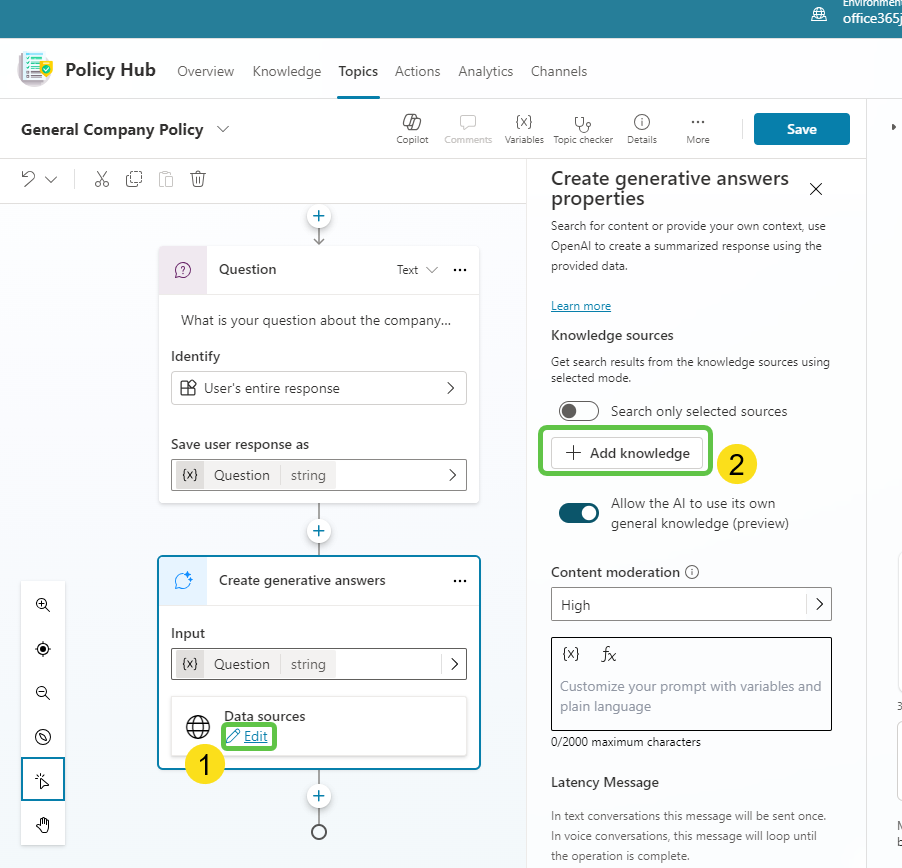Zoom in on the authoring canvas
Viewport: 902px width, 868px height.
[42, 605]
